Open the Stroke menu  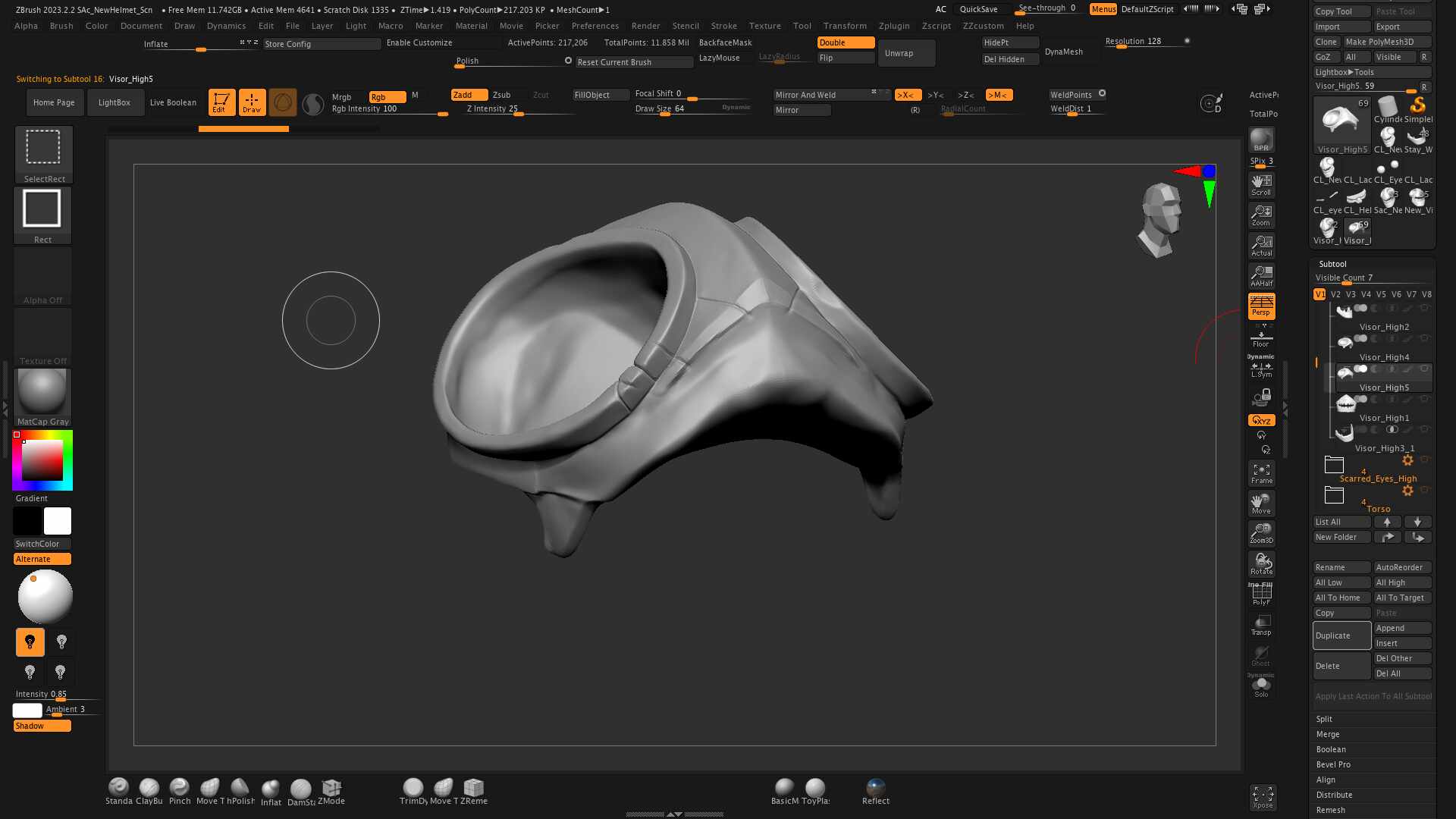(x=723, y=26)
